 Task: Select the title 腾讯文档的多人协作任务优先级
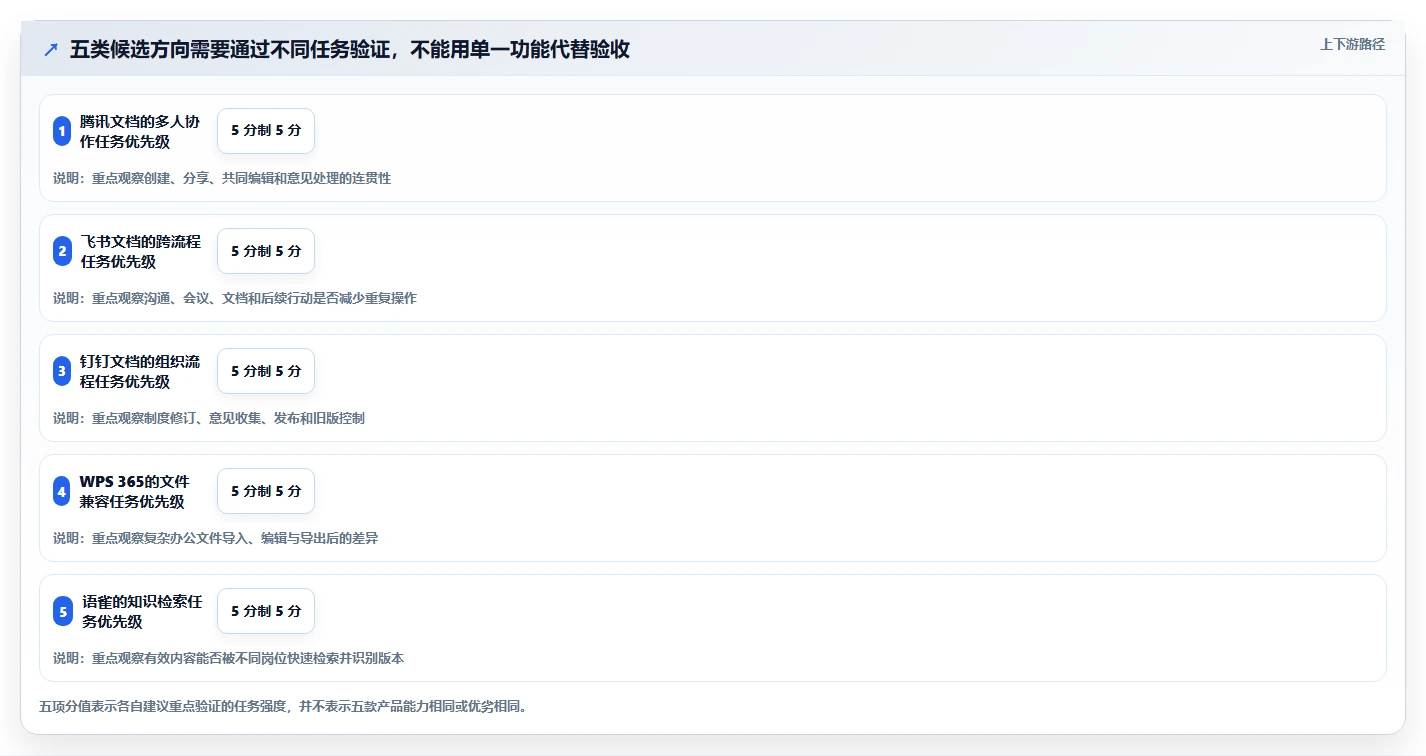tap(140, 131)
